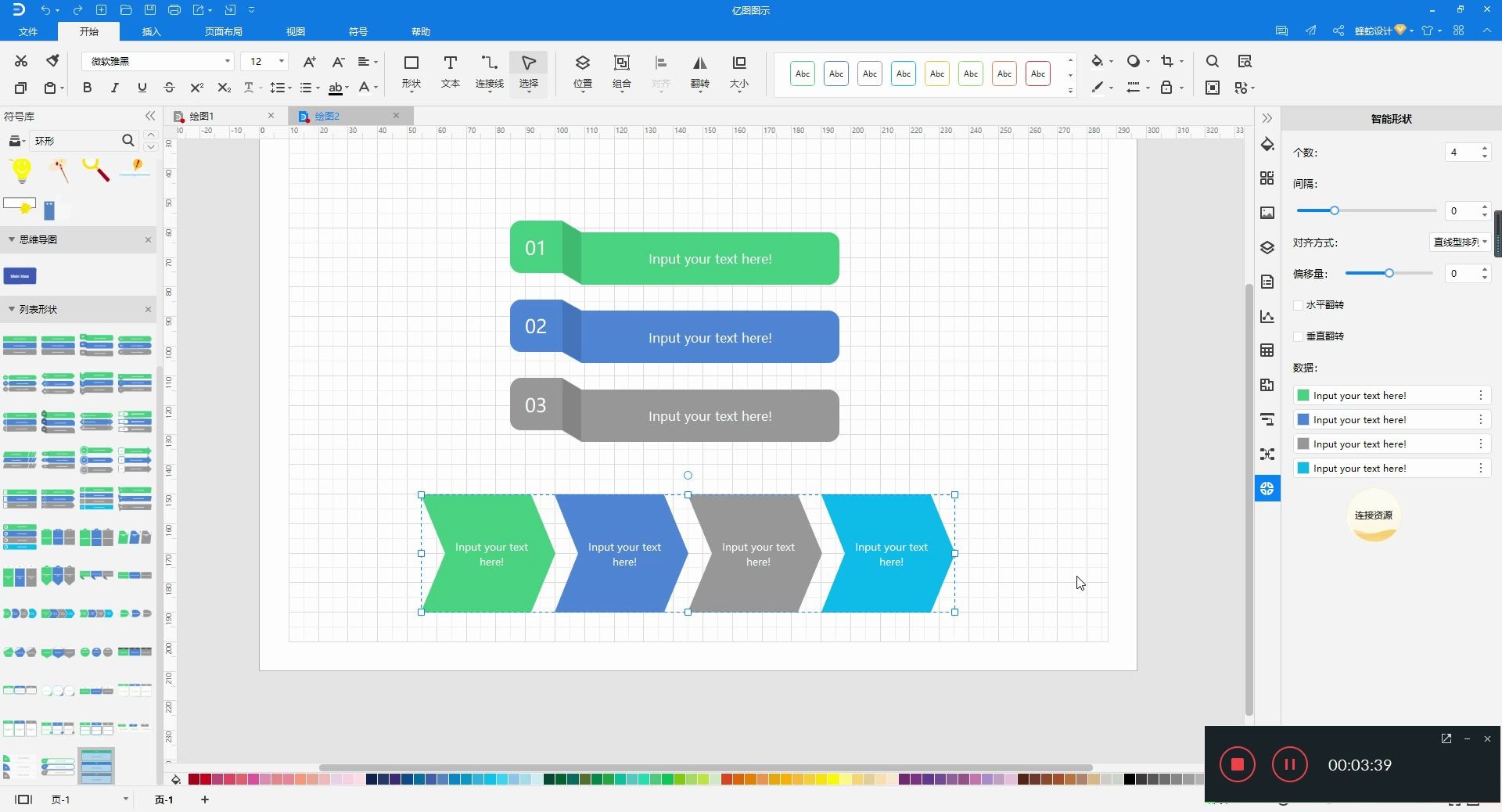Open the layers panel in right sidebar
1502x812 pixels.
pos(1267,247)
